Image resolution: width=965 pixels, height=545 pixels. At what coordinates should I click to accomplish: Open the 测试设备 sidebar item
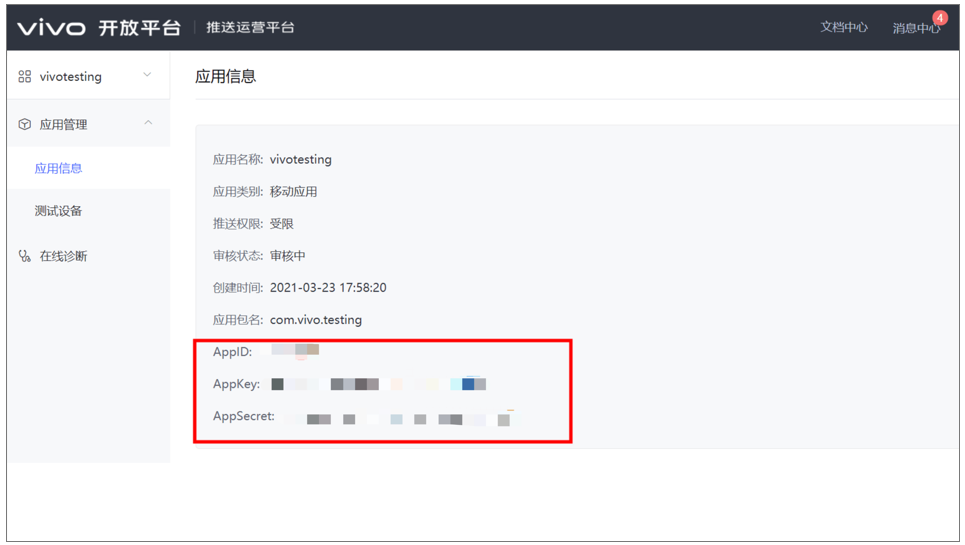tap(58, 211)
